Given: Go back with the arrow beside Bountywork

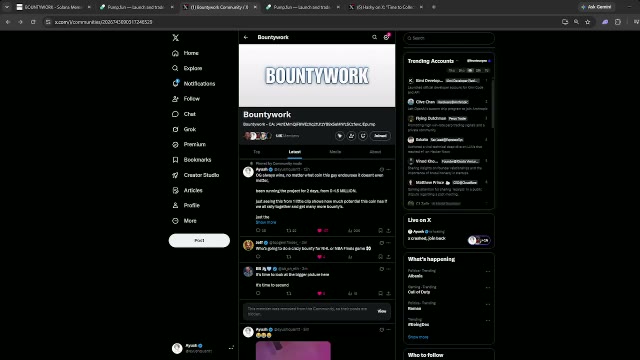Looking at the screenshot, I should click(246, 37).
